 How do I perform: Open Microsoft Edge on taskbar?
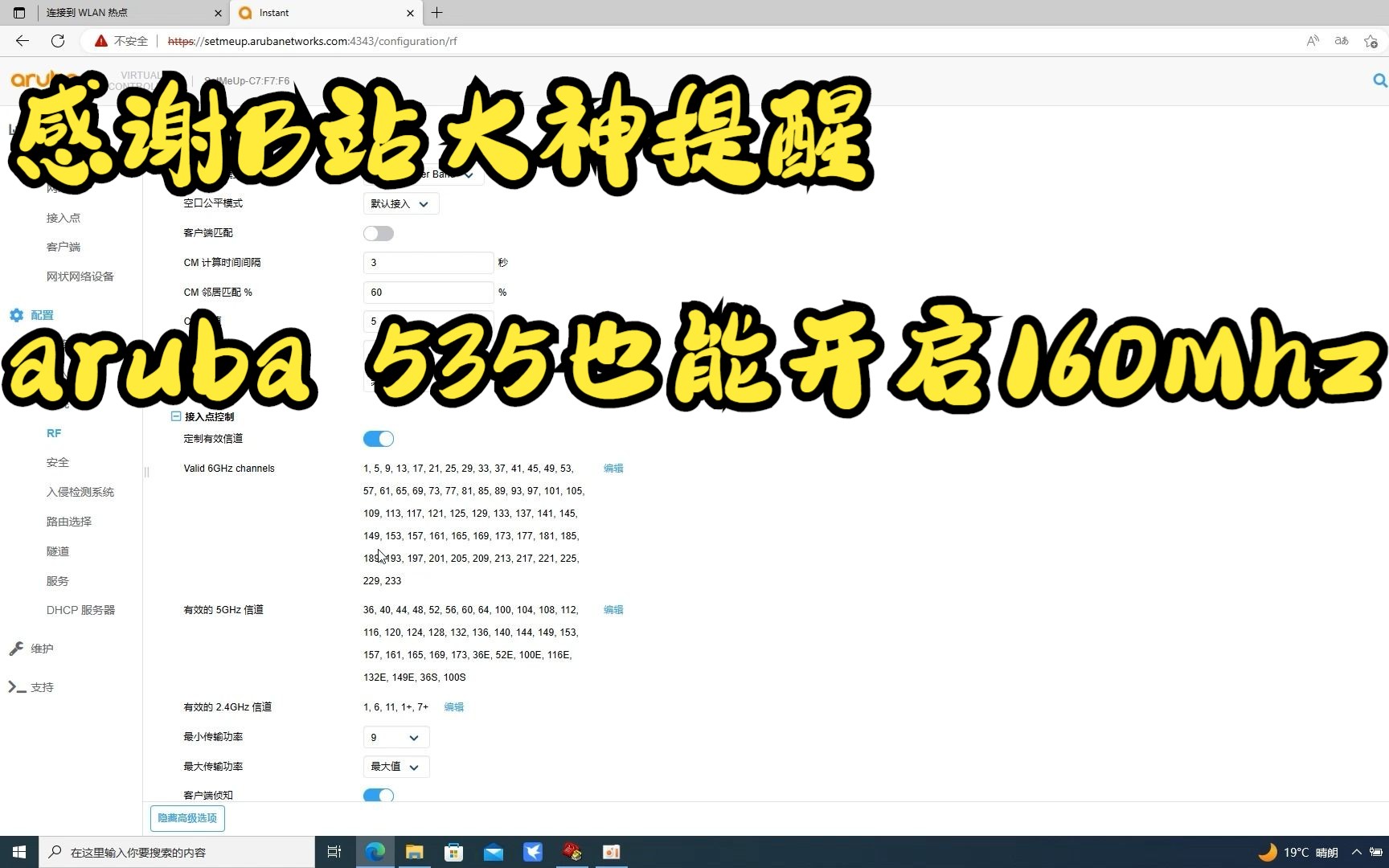[x=375, y=852]
